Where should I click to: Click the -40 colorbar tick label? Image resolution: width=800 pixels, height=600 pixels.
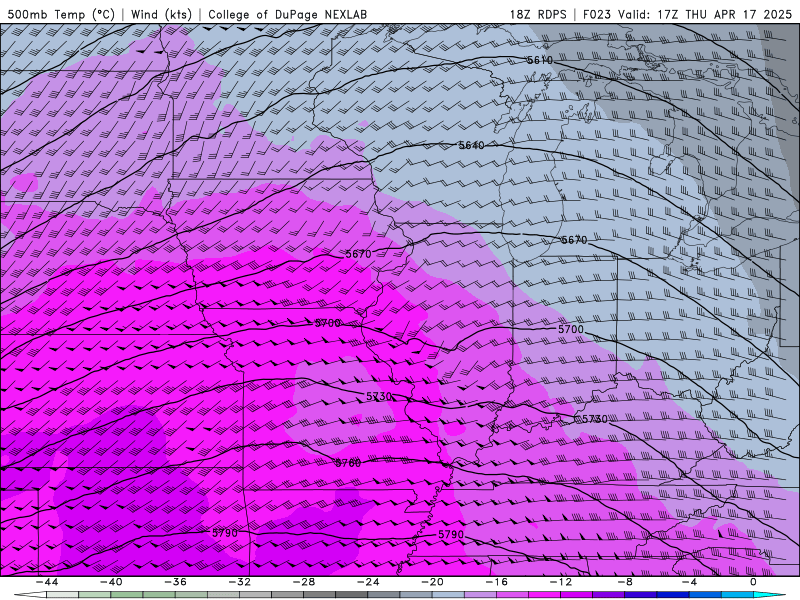[x=111, y=582]
